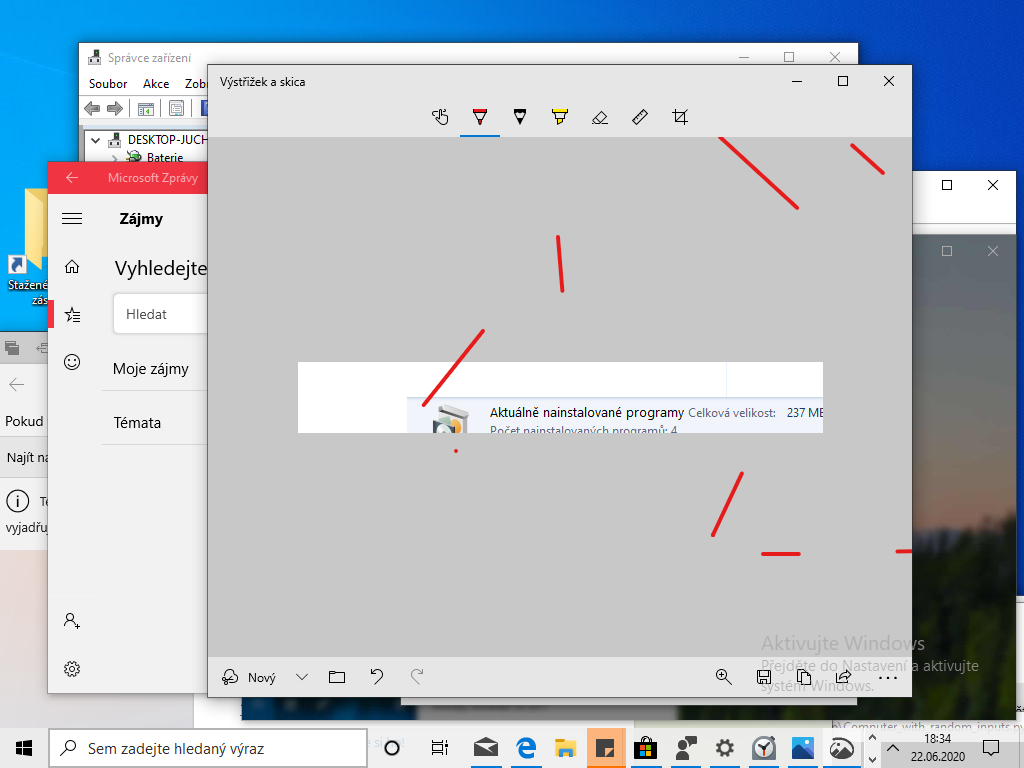Copy the snip to clipboard
The image size is (1024, 768).
(x=804, y=677)
